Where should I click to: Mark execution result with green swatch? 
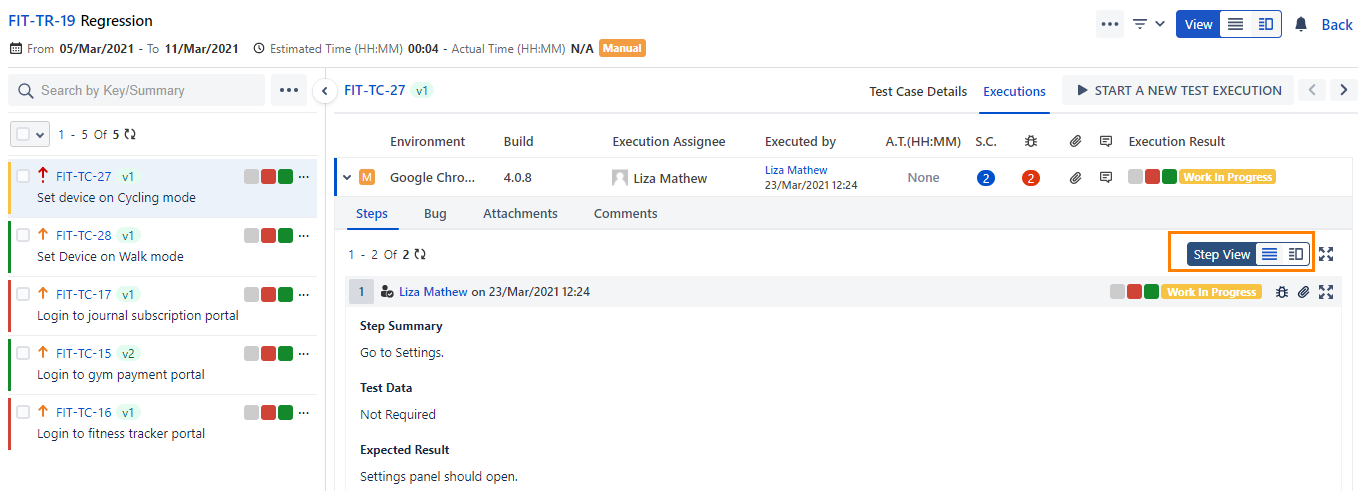coord(1169,177)
